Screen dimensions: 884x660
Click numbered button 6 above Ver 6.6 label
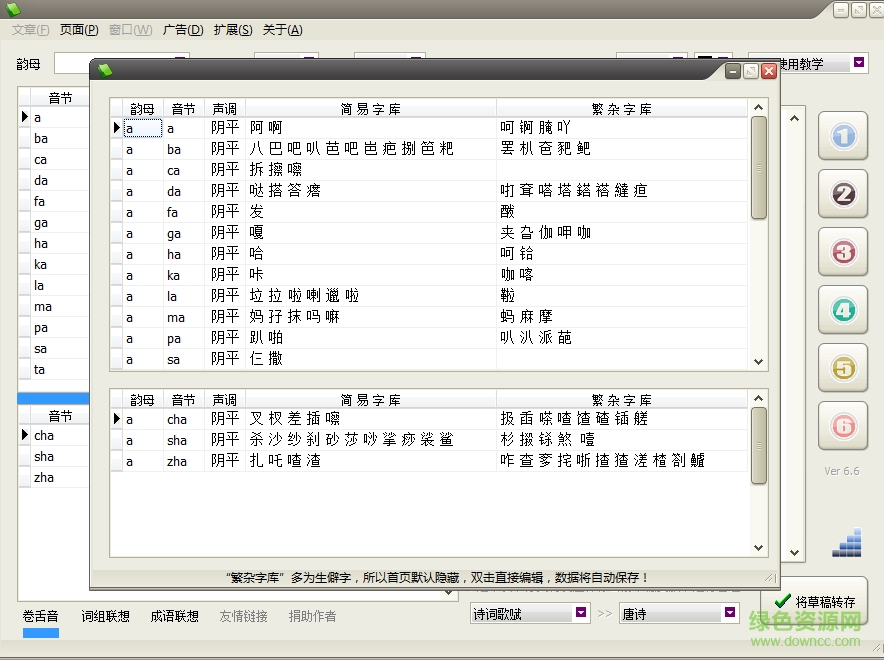843,426
